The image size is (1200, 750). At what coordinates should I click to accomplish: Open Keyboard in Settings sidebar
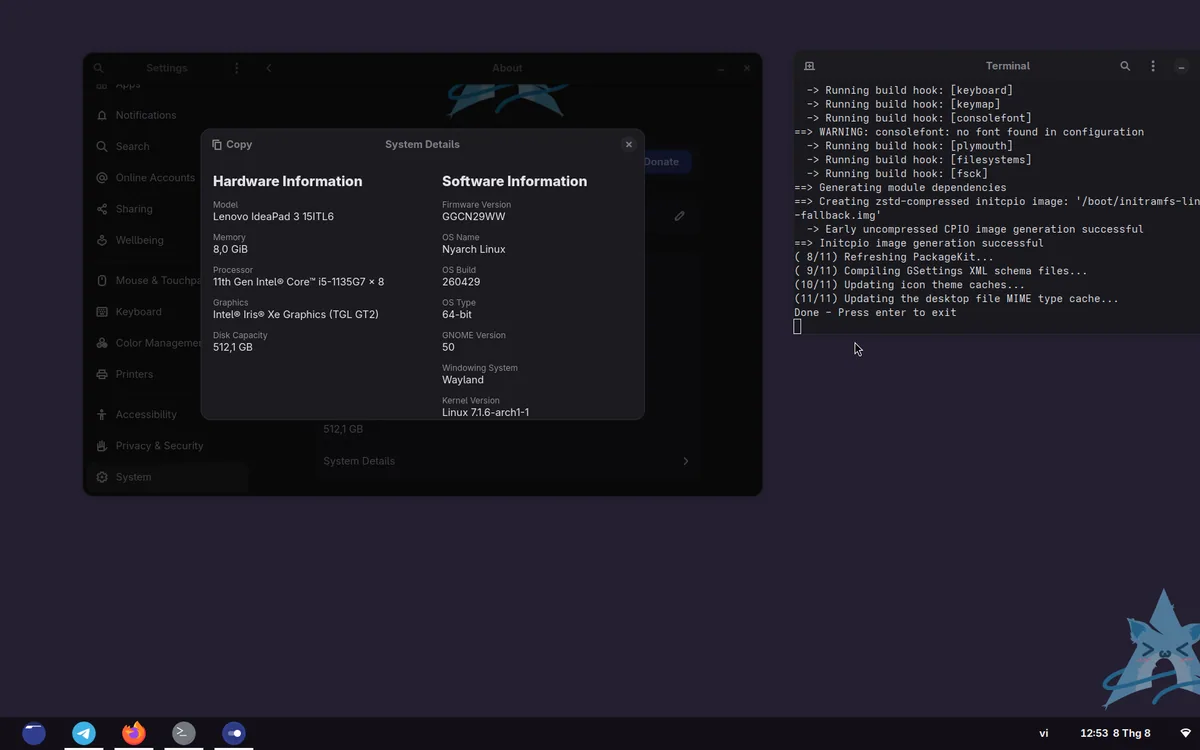tap(166, 311)
